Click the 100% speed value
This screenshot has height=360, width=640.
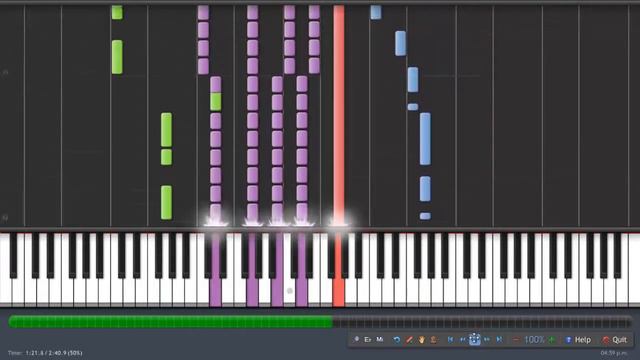click(x=534, y=340)
